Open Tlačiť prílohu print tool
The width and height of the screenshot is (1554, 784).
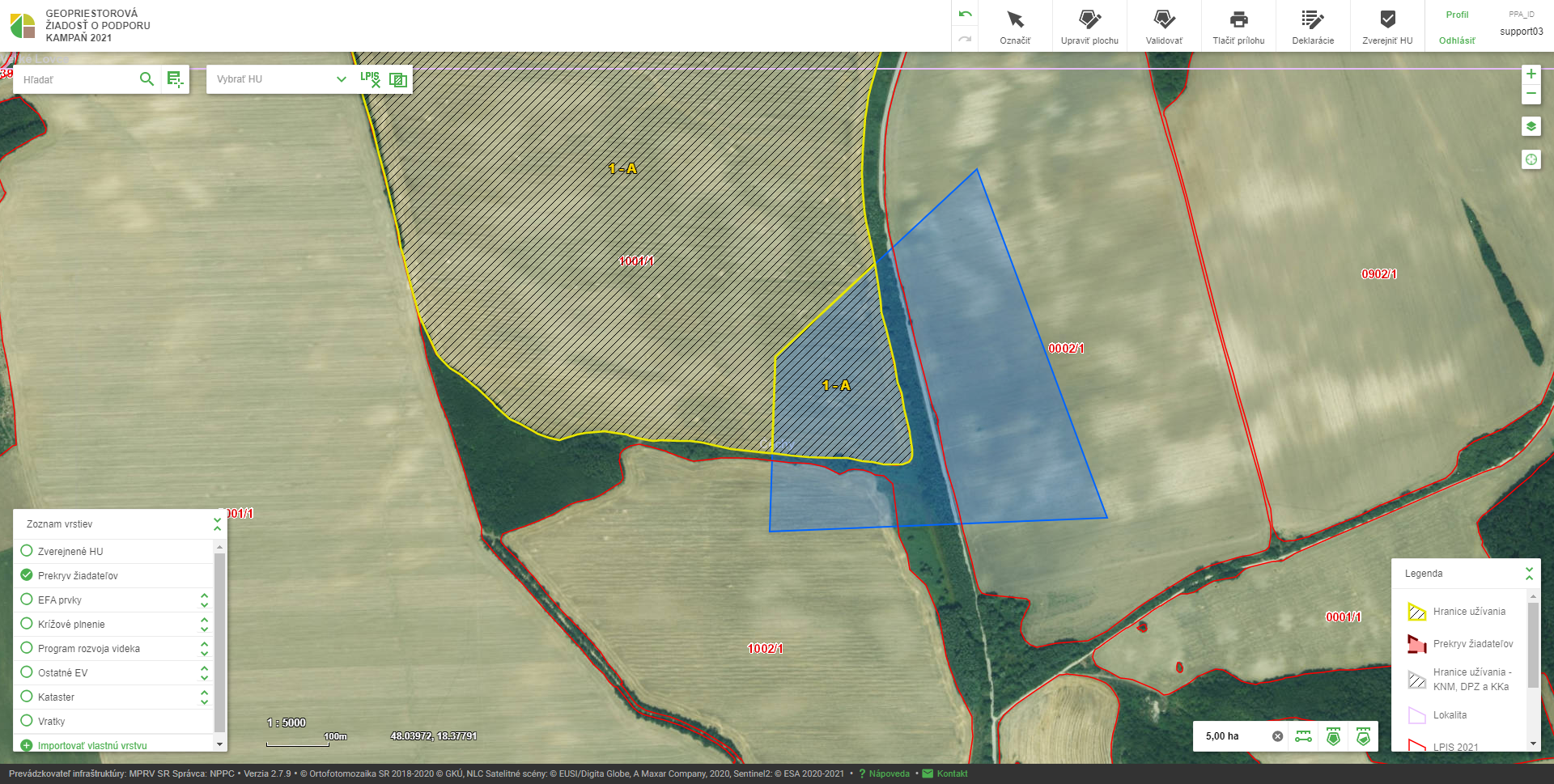(x=1238, y=26)
